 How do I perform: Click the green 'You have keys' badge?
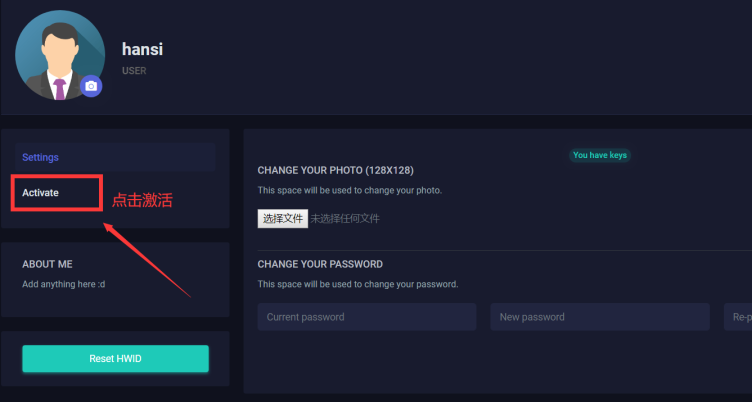point(600,155)
